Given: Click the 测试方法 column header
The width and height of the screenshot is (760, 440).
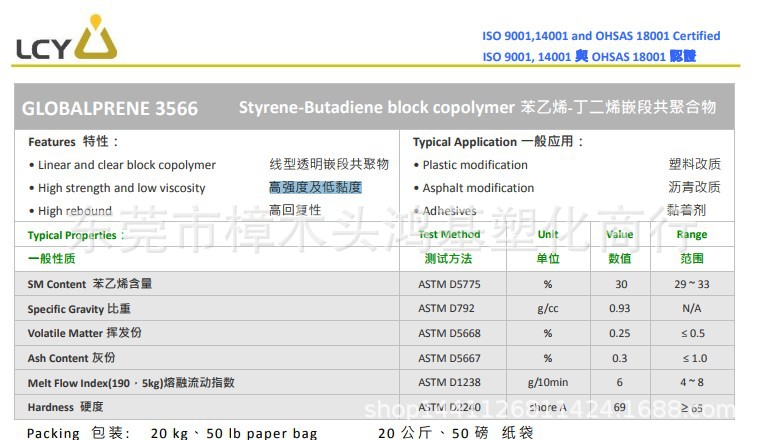Looking at the screenshot, I should pyautogui.click(x=448, y=258).
